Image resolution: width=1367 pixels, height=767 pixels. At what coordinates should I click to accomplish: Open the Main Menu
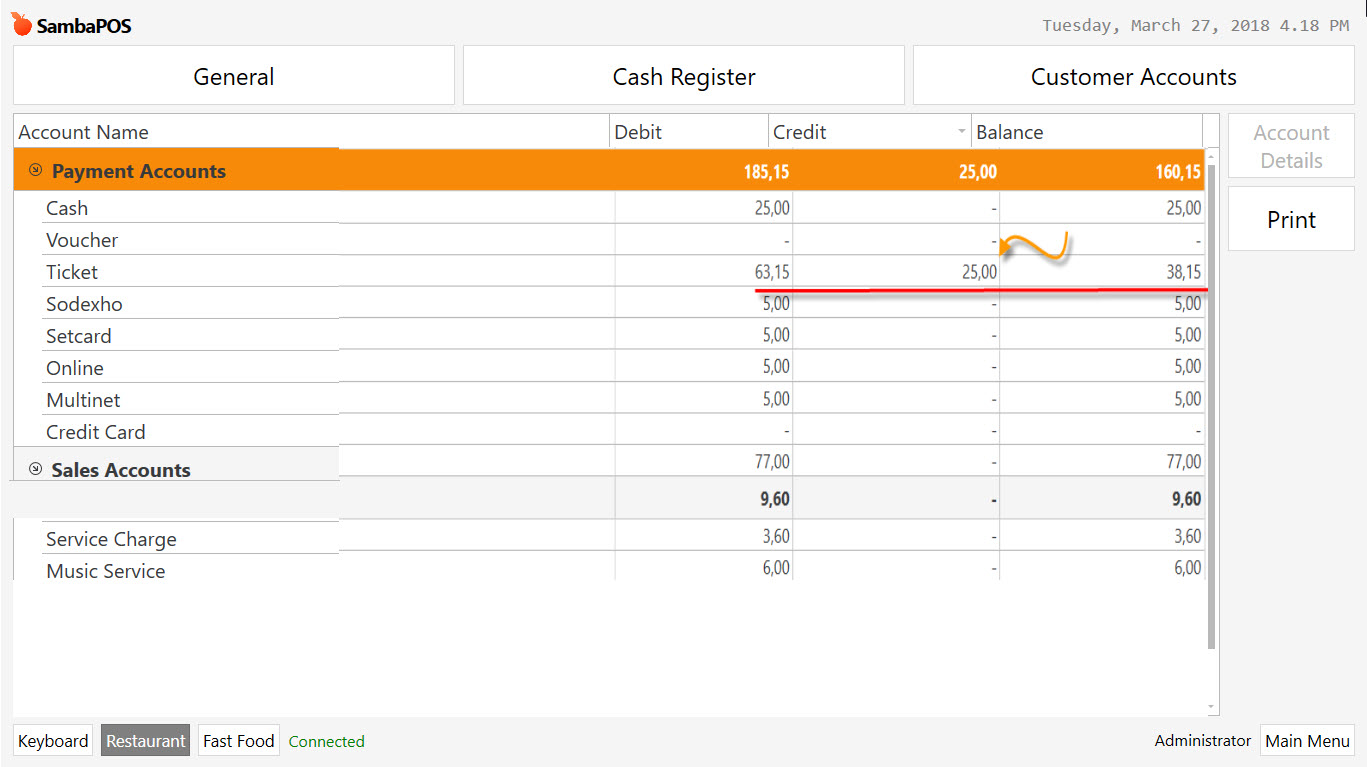(1307, 740)
